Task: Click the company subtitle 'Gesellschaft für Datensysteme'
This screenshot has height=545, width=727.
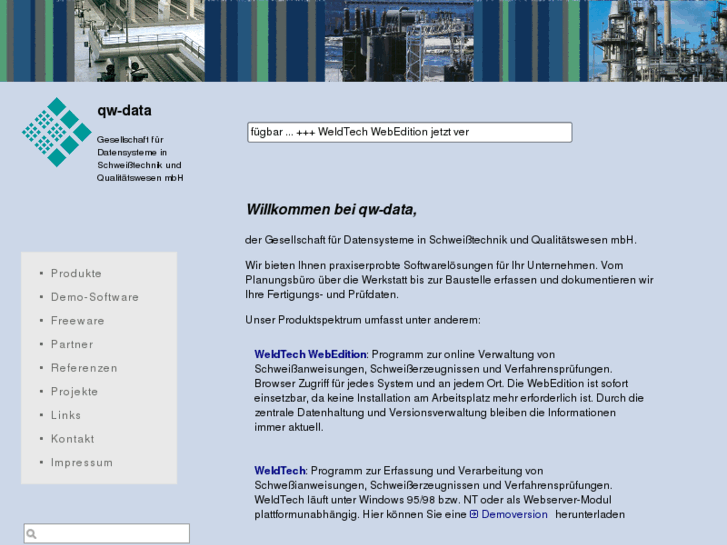Action: click(x=140, y=159)
